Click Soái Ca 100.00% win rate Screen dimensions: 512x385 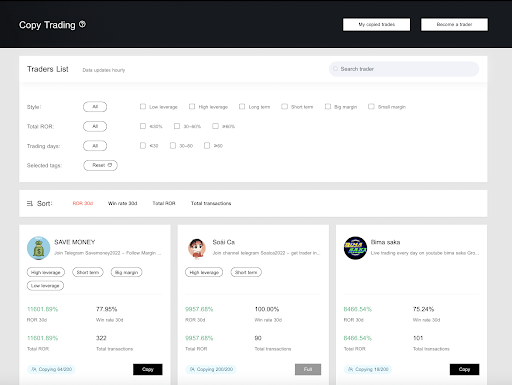pyautogui.click(x=267, y=309)
